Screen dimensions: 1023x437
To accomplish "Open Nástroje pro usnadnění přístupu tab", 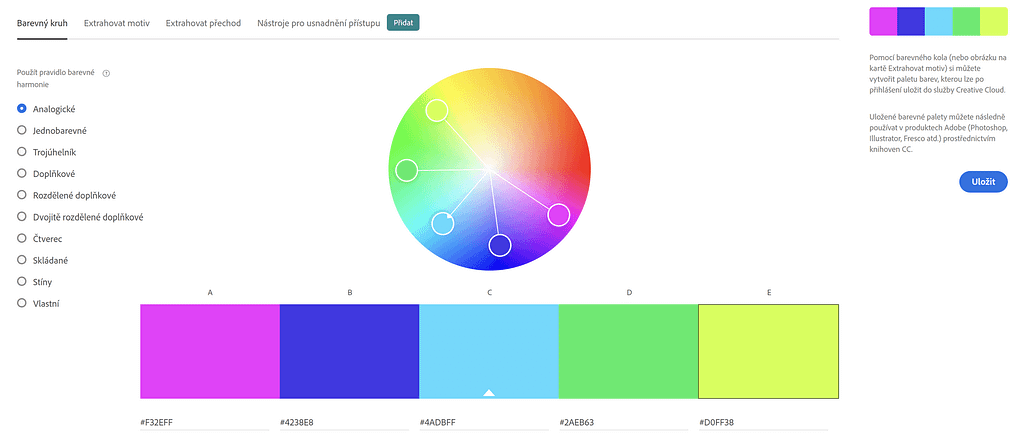I will (319, 23).
